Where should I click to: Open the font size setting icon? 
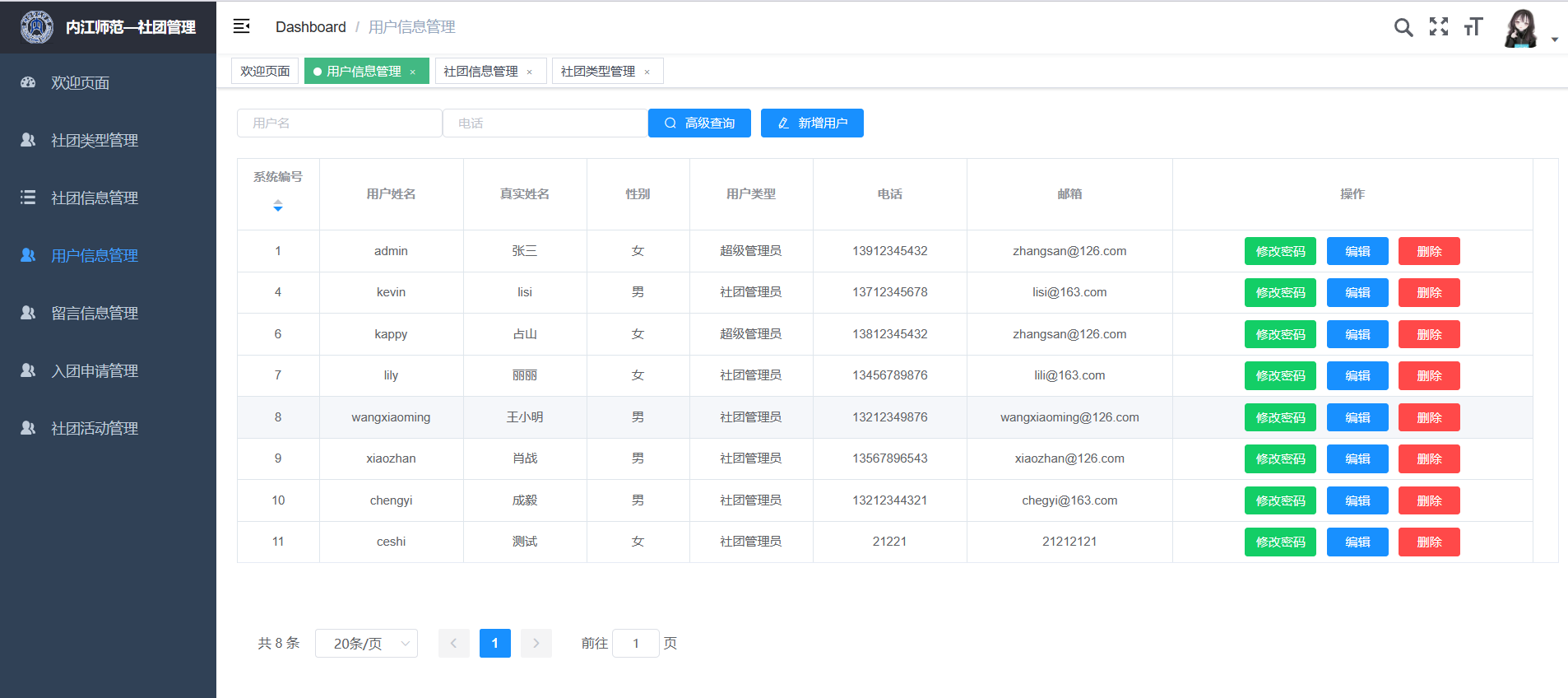tap(1473, 27)
